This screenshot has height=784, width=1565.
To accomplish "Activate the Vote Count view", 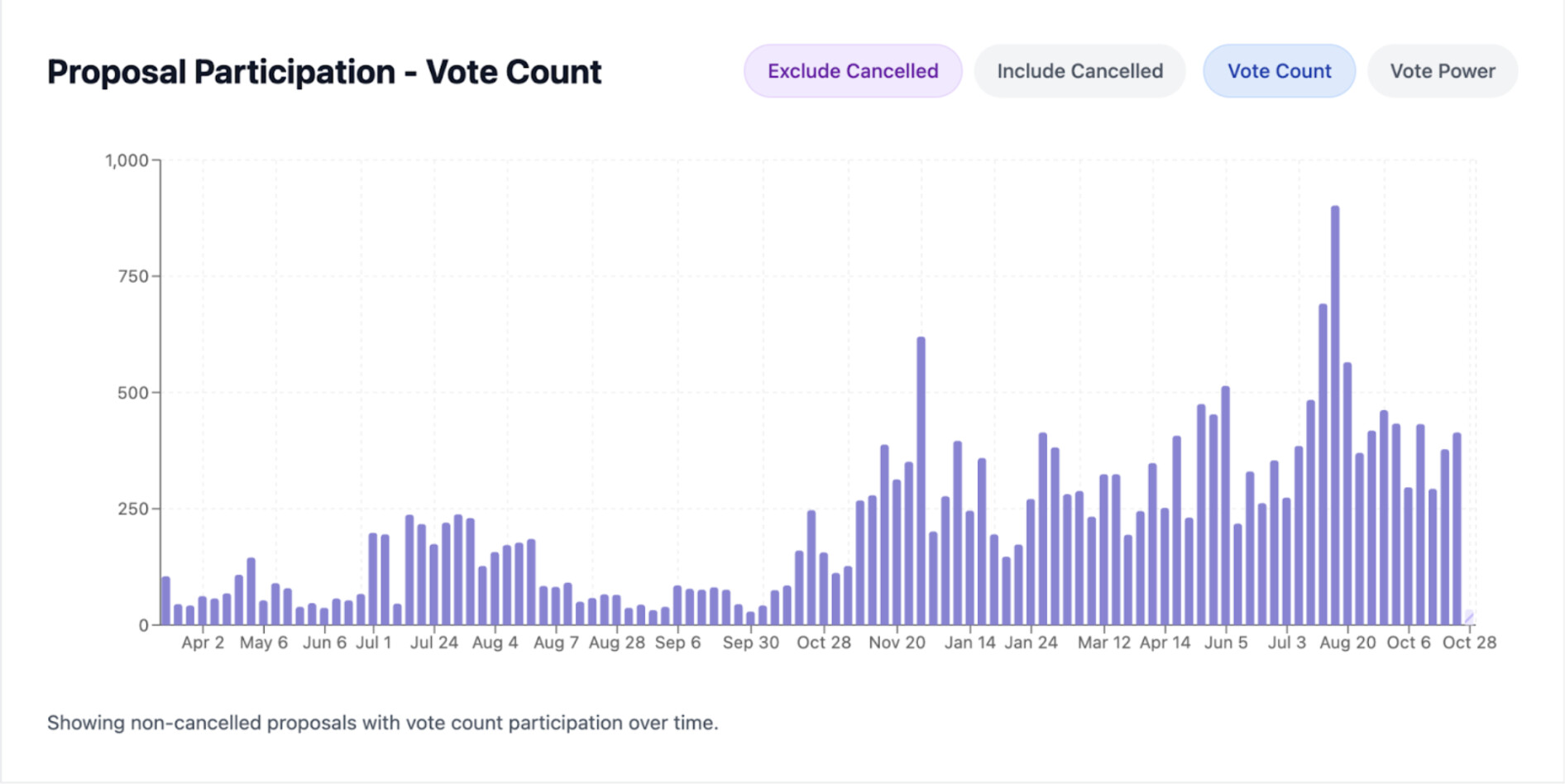I will (1279, 71).
